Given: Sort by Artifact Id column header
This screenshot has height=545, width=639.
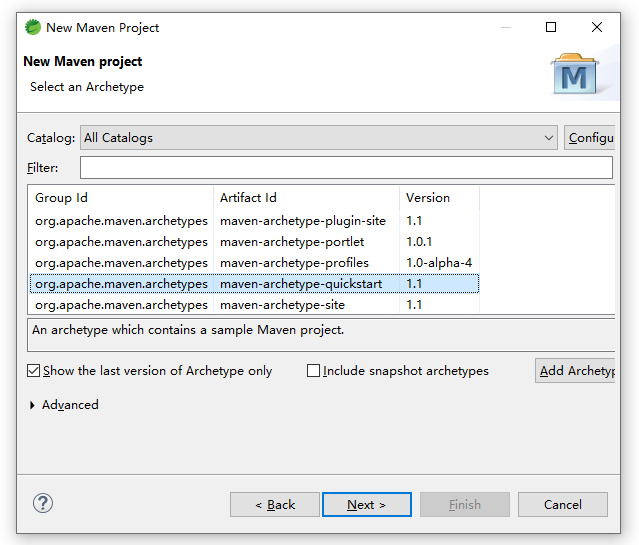Looking at the screenshot, I should coord(306,198).
